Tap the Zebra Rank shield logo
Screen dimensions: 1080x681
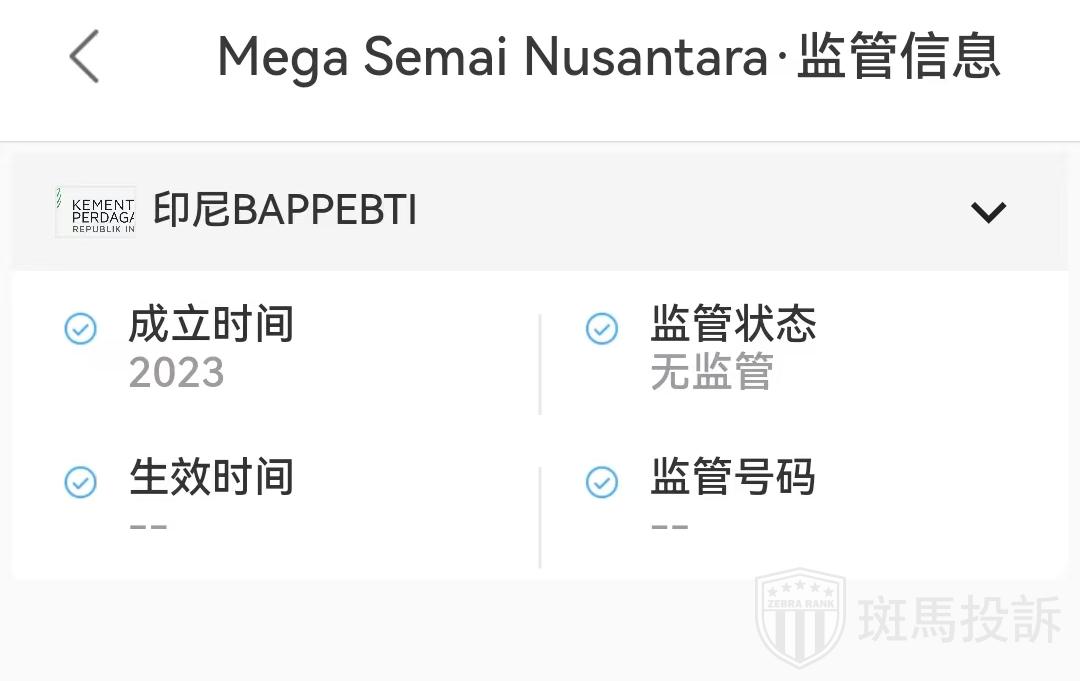[800, 619]
